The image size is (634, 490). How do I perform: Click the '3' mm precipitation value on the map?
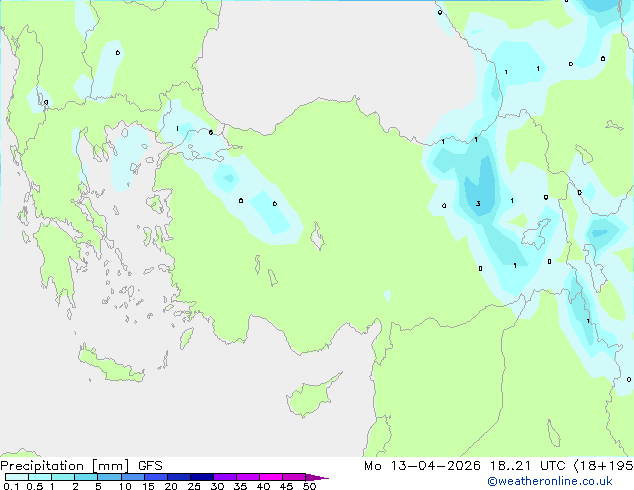(478, 203)
